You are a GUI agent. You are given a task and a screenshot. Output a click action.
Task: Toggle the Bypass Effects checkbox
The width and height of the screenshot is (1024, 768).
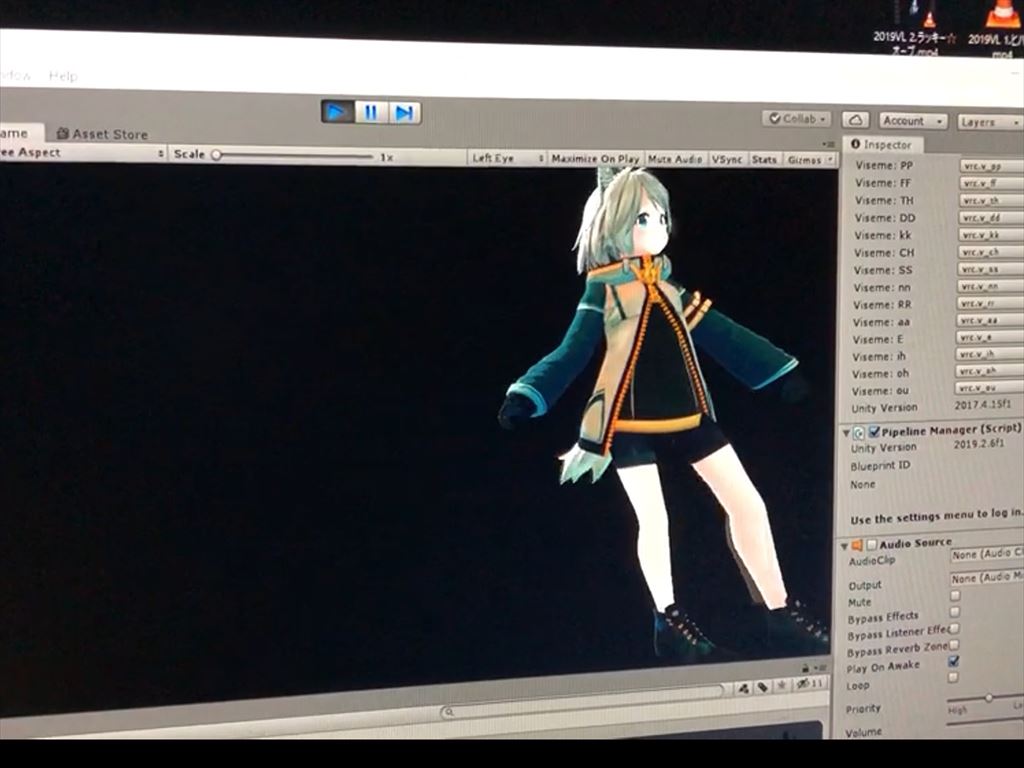pyautogui.click(x=955, y=612)
